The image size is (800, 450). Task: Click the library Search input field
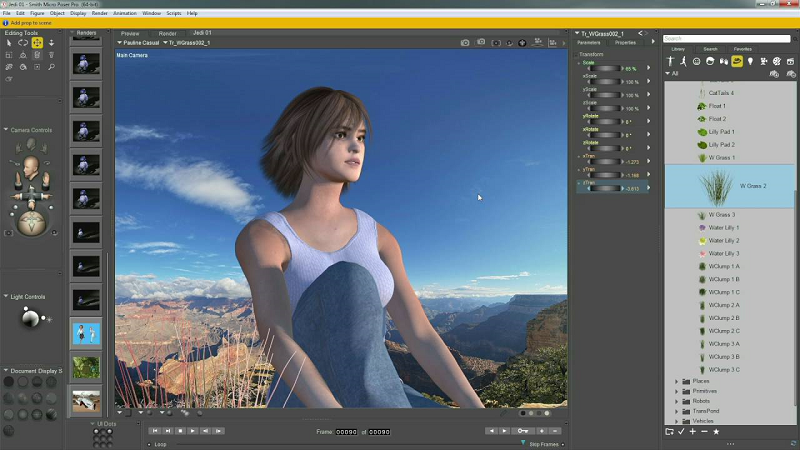point(725,38)
